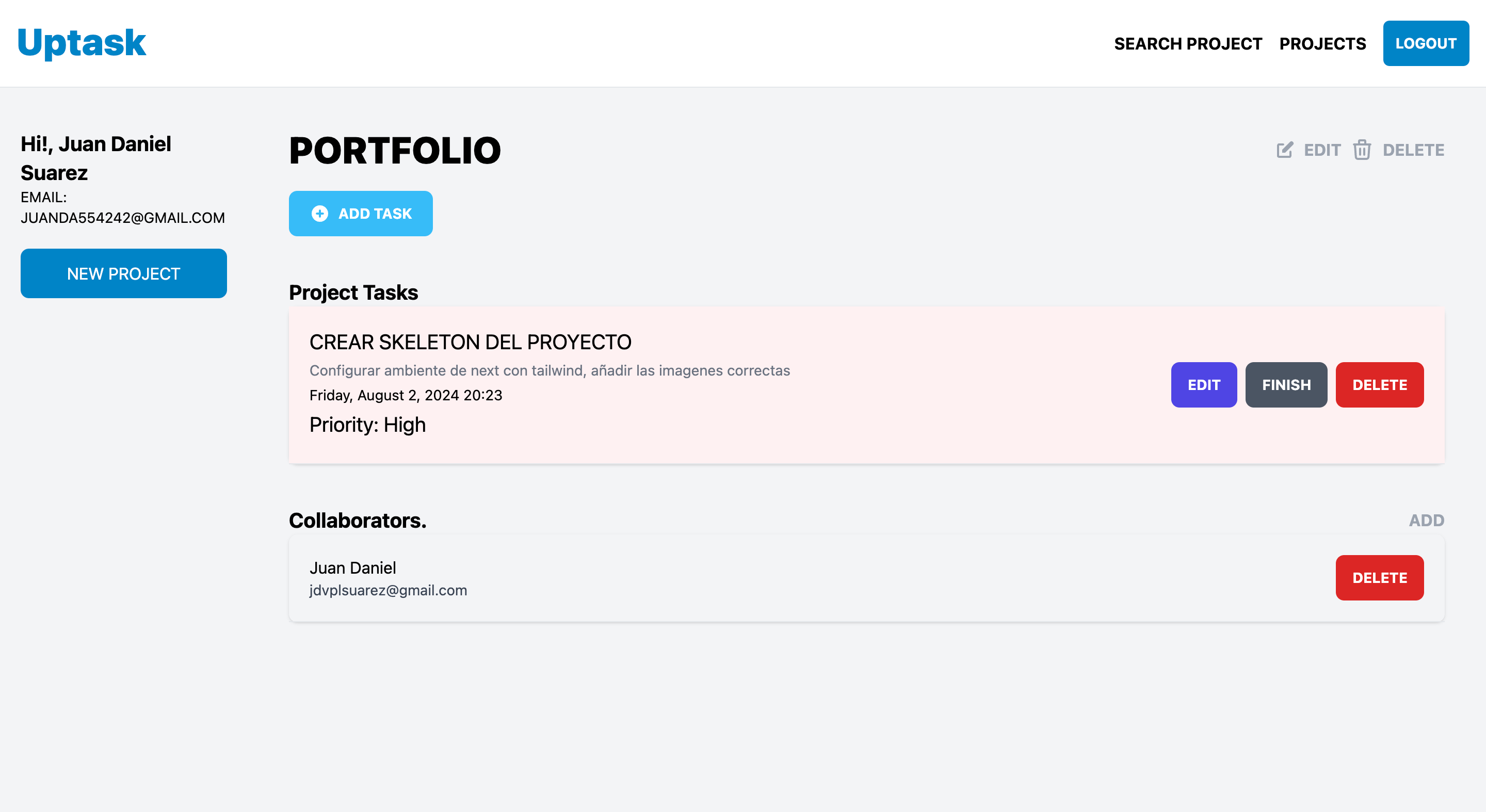Delete collaborator Juan Daniel
This screenshot has height=812, width=1486.
click(x=1379, y=577)
